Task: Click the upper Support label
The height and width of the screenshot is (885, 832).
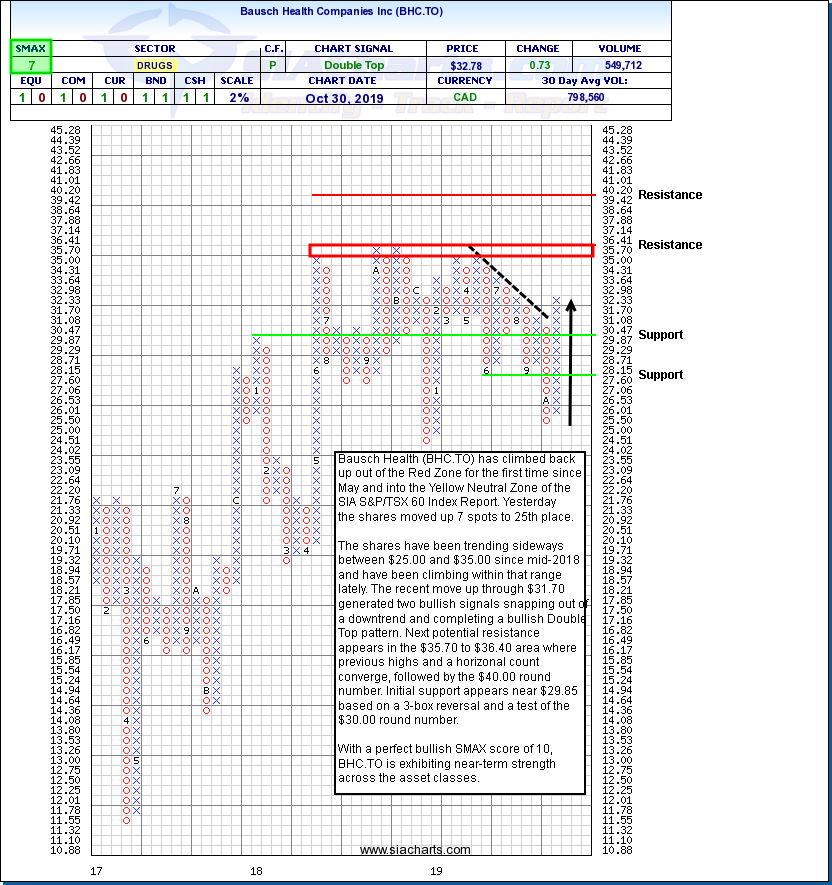Action: 661,335
